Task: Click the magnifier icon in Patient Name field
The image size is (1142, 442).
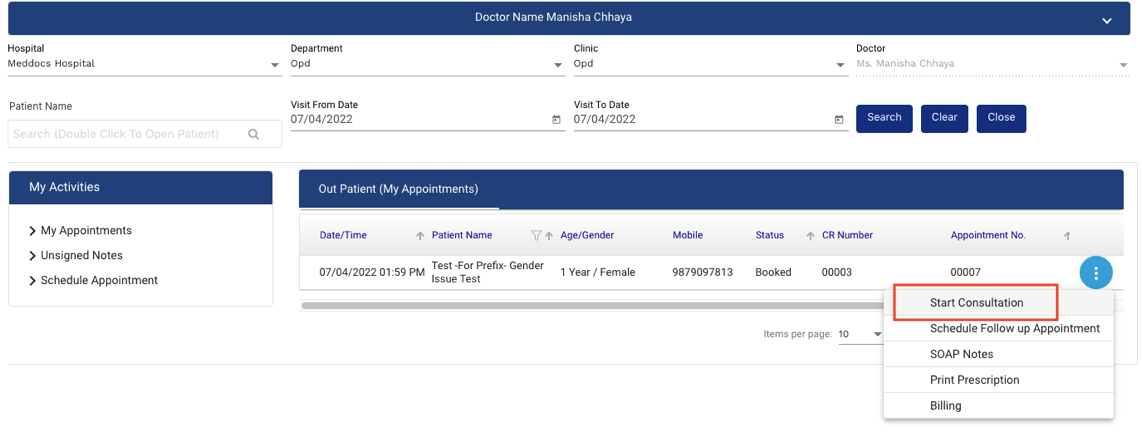Action: [x=254, y=134]
